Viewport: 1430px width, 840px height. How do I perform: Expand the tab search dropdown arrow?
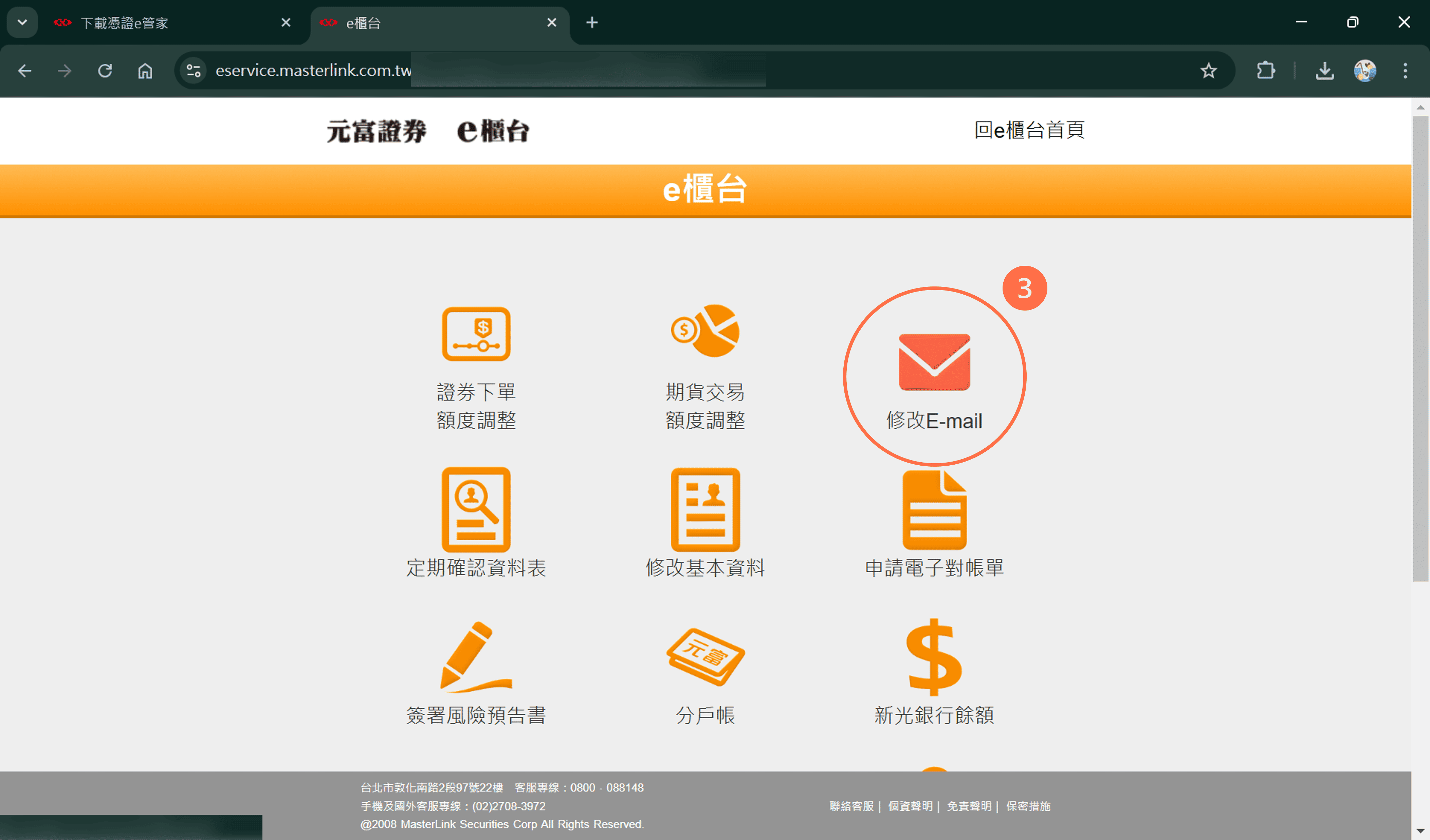click(22, 23)
